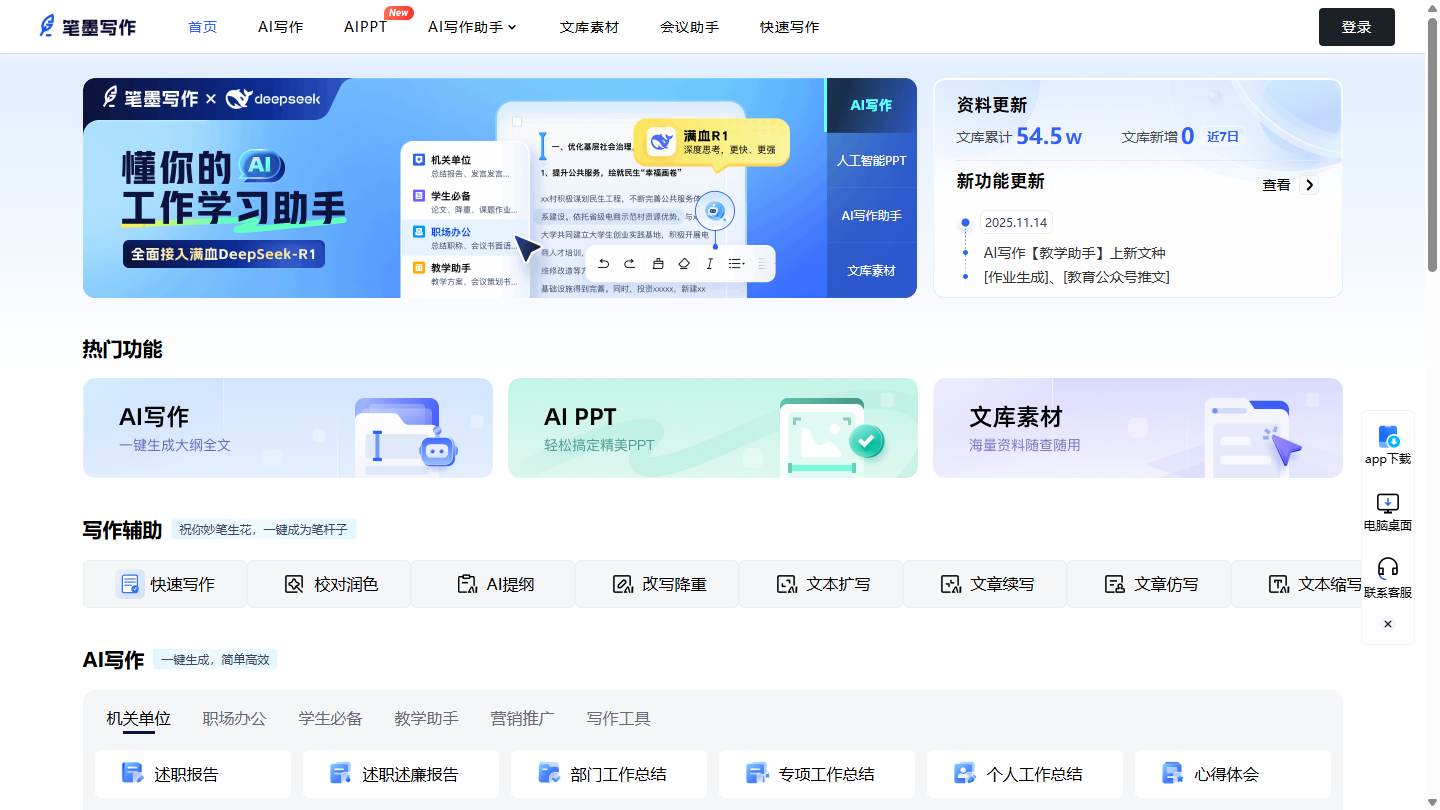
Task: Open the 文库素材 feature card
Action: pyautogui.click(x=1138, y=428)
